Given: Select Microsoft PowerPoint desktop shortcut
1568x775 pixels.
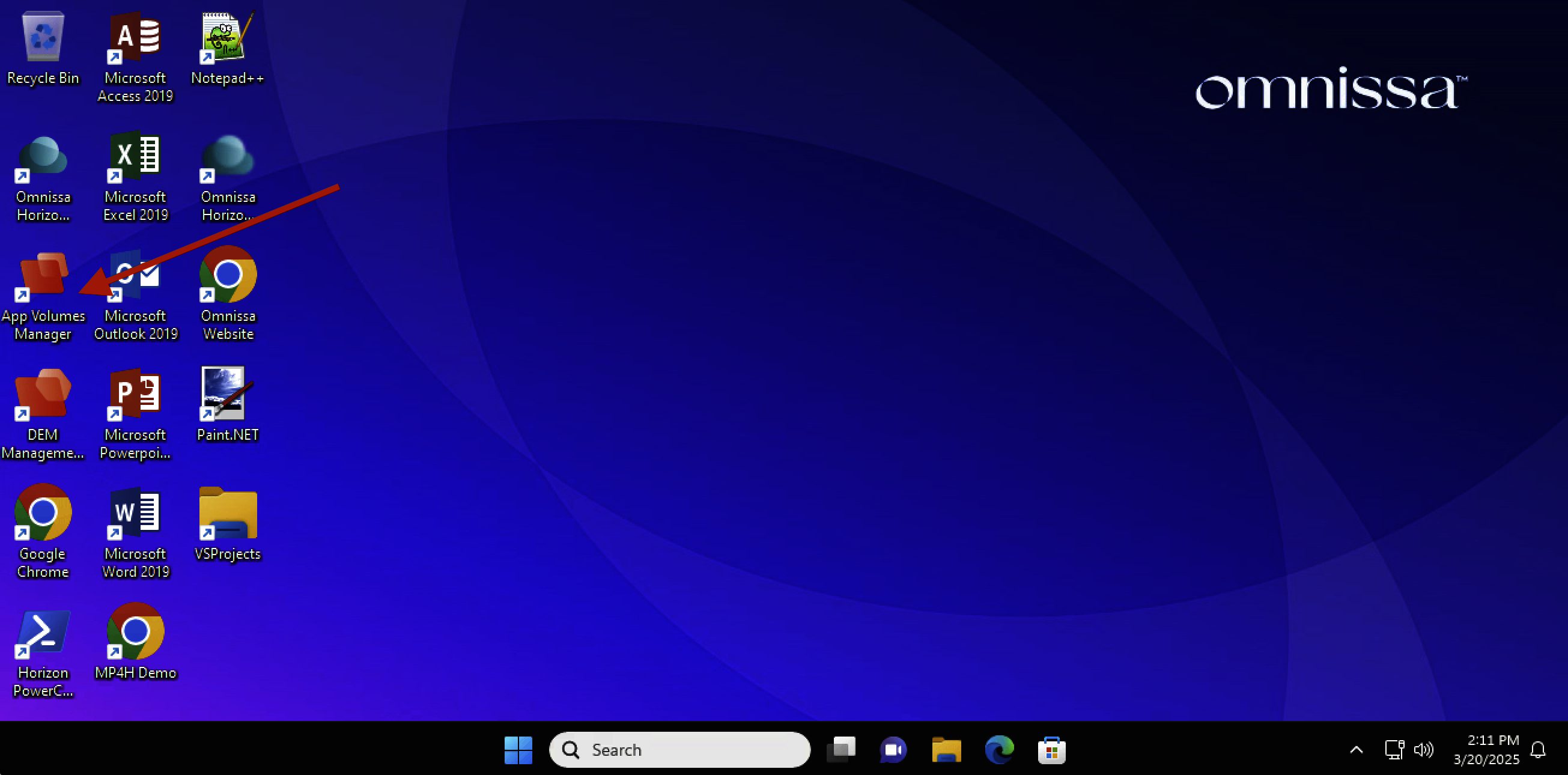Looking at the screenshot, I should pos(135,394).
